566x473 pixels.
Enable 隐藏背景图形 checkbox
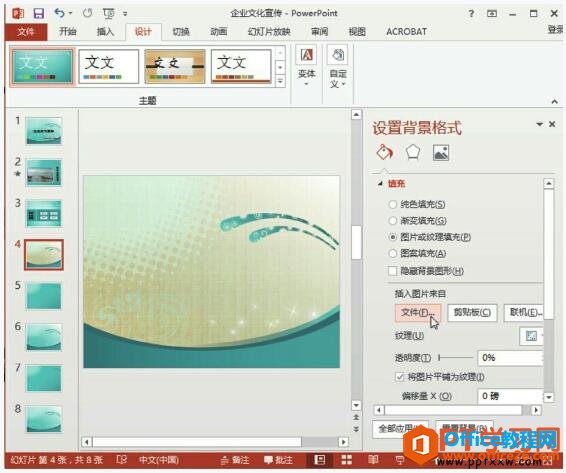click(x=392, y=271)
